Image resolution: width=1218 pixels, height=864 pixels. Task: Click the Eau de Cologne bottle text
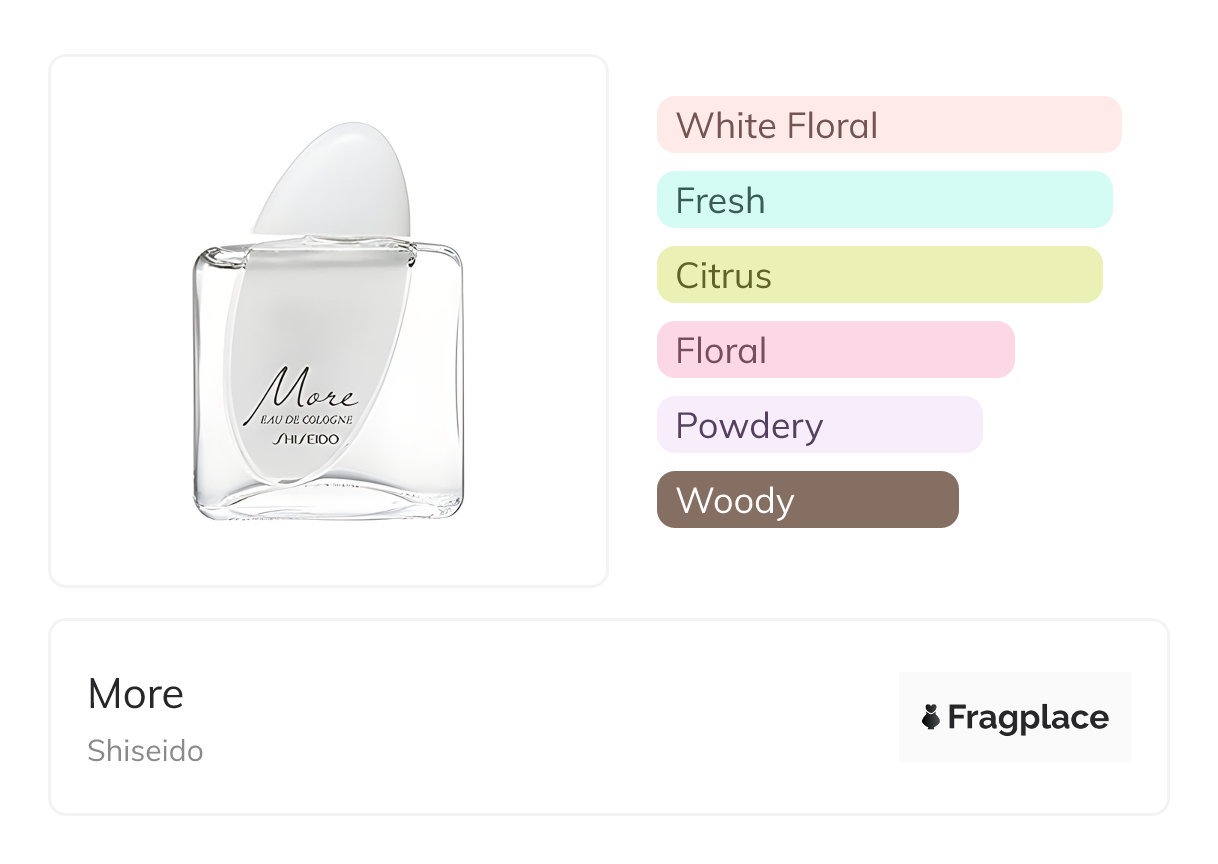pyautogui.click(x=306, y=420)
